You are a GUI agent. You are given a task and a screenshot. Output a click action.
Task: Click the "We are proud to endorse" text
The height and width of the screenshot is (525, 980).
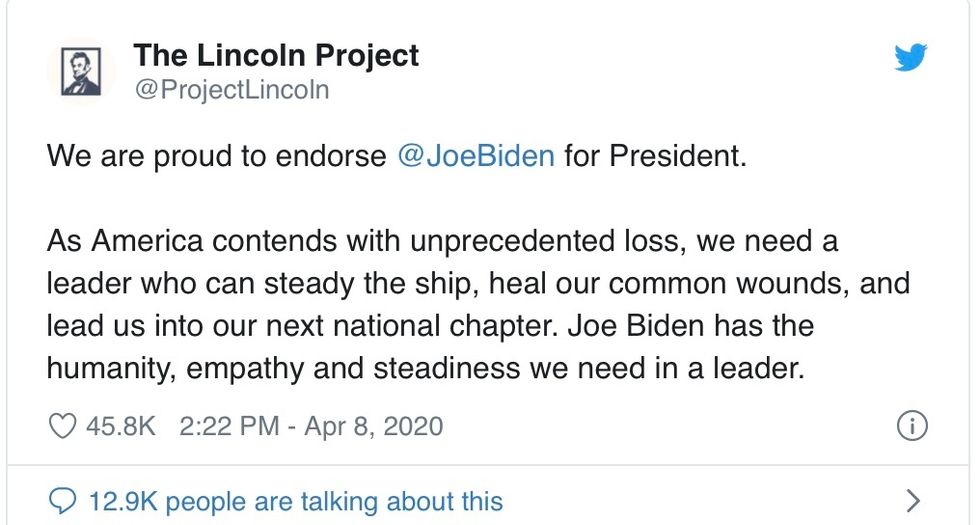click(215, 157)
